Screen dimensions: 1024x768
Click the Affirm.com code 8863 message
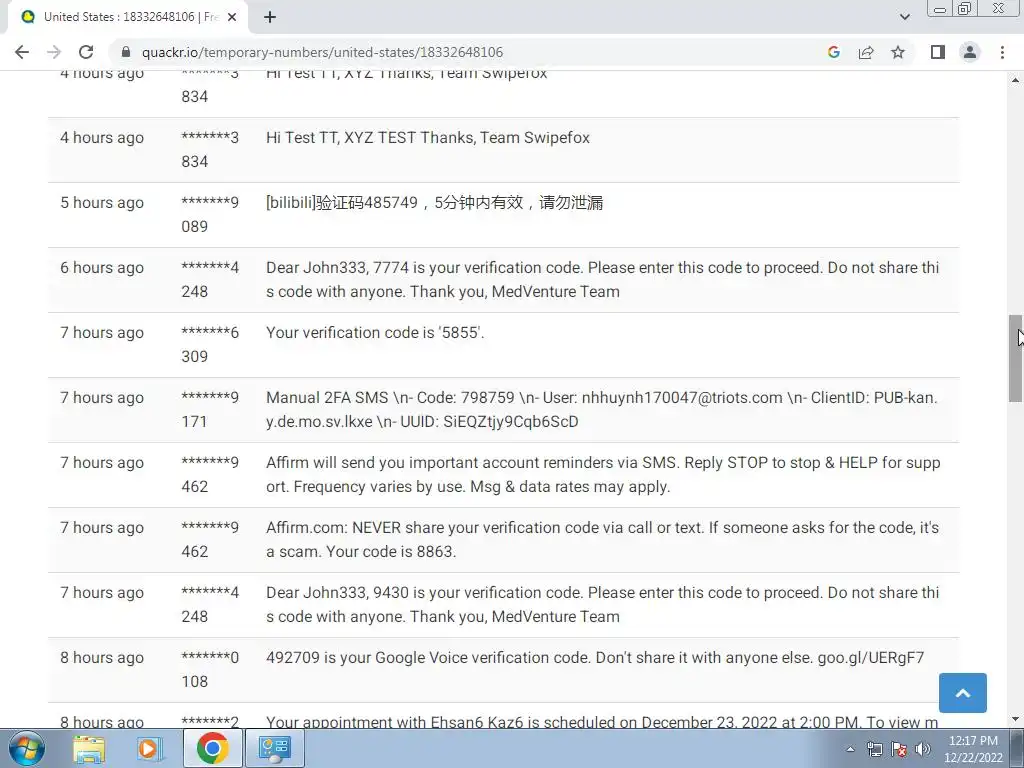pyautogui.click(x=602, y=539)
